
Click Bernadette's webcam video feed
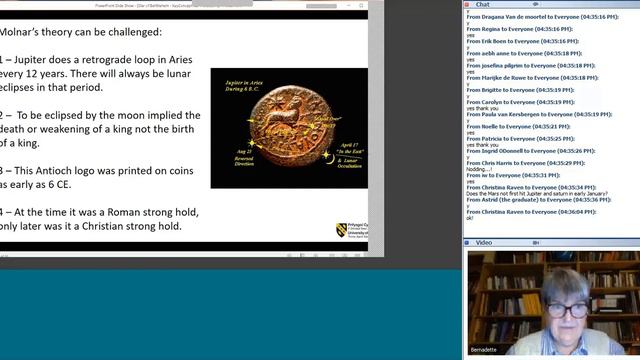554,303
